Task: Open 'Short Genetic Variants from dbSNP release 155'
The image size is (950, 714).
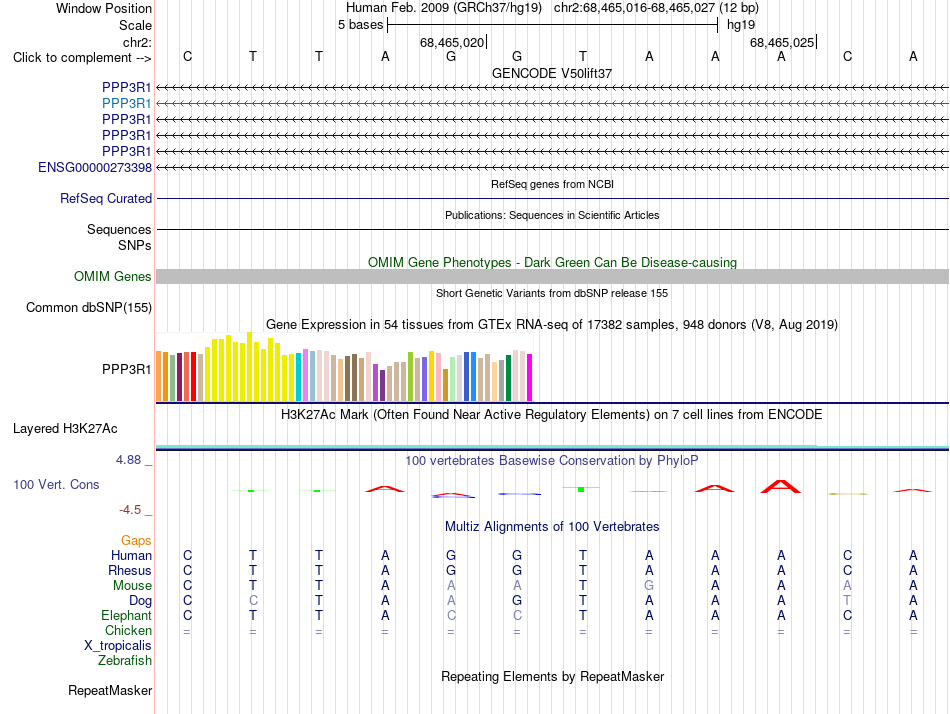Action: [x=552, y=293]
